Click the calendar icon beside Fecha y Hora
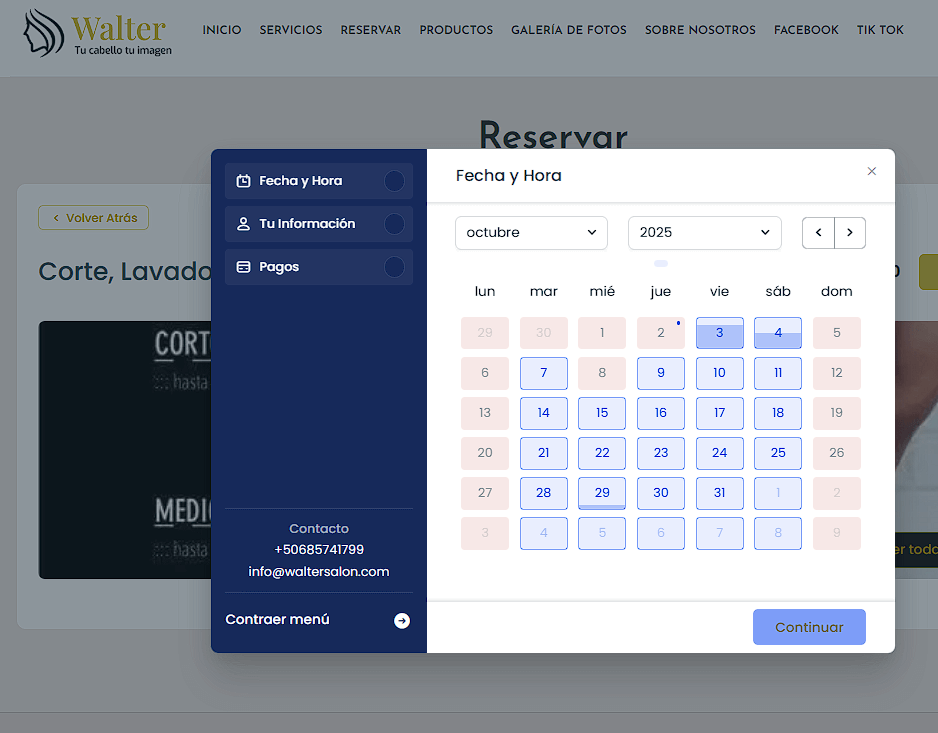This screenshot has width=938, height=733. click(x=243, y=181)
